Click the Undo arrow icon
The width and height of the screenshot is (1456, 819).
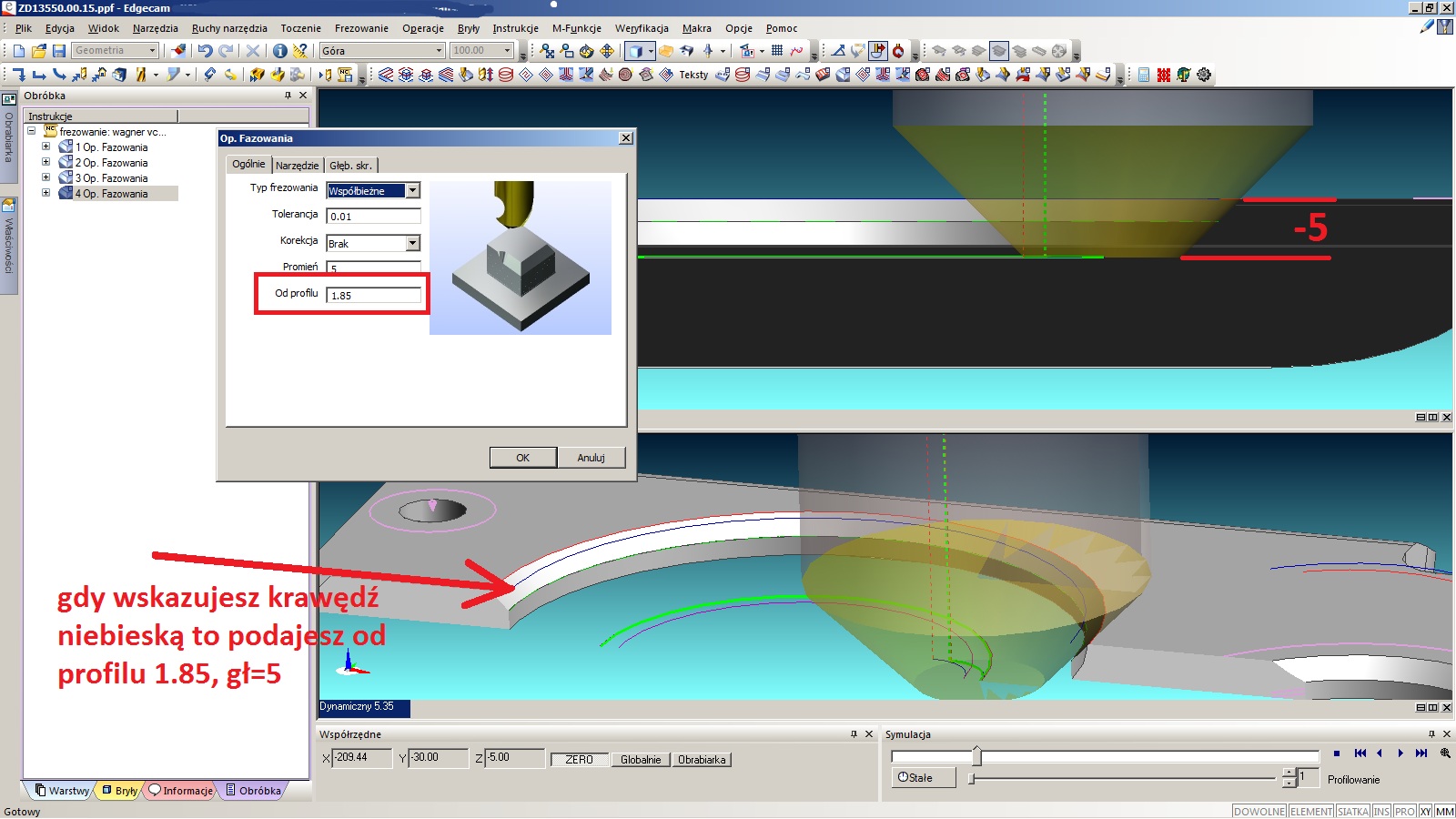click(x=205, y=51)
